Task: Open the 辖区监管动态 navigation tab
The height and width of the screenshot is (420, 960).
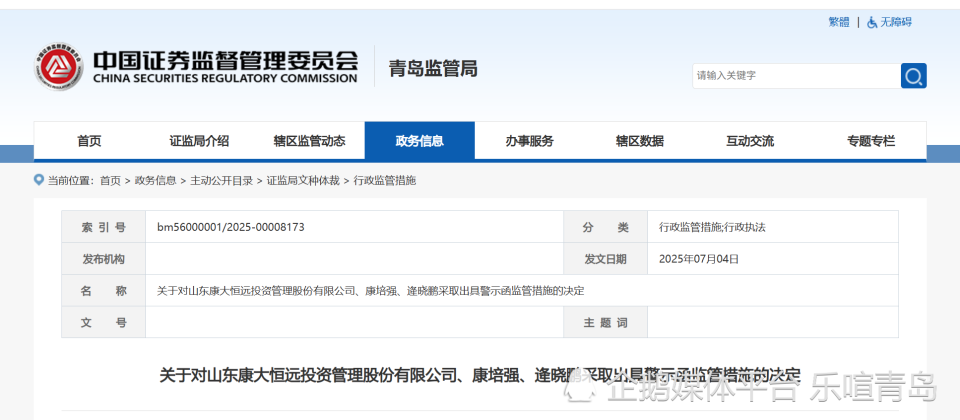Action: 309,141
